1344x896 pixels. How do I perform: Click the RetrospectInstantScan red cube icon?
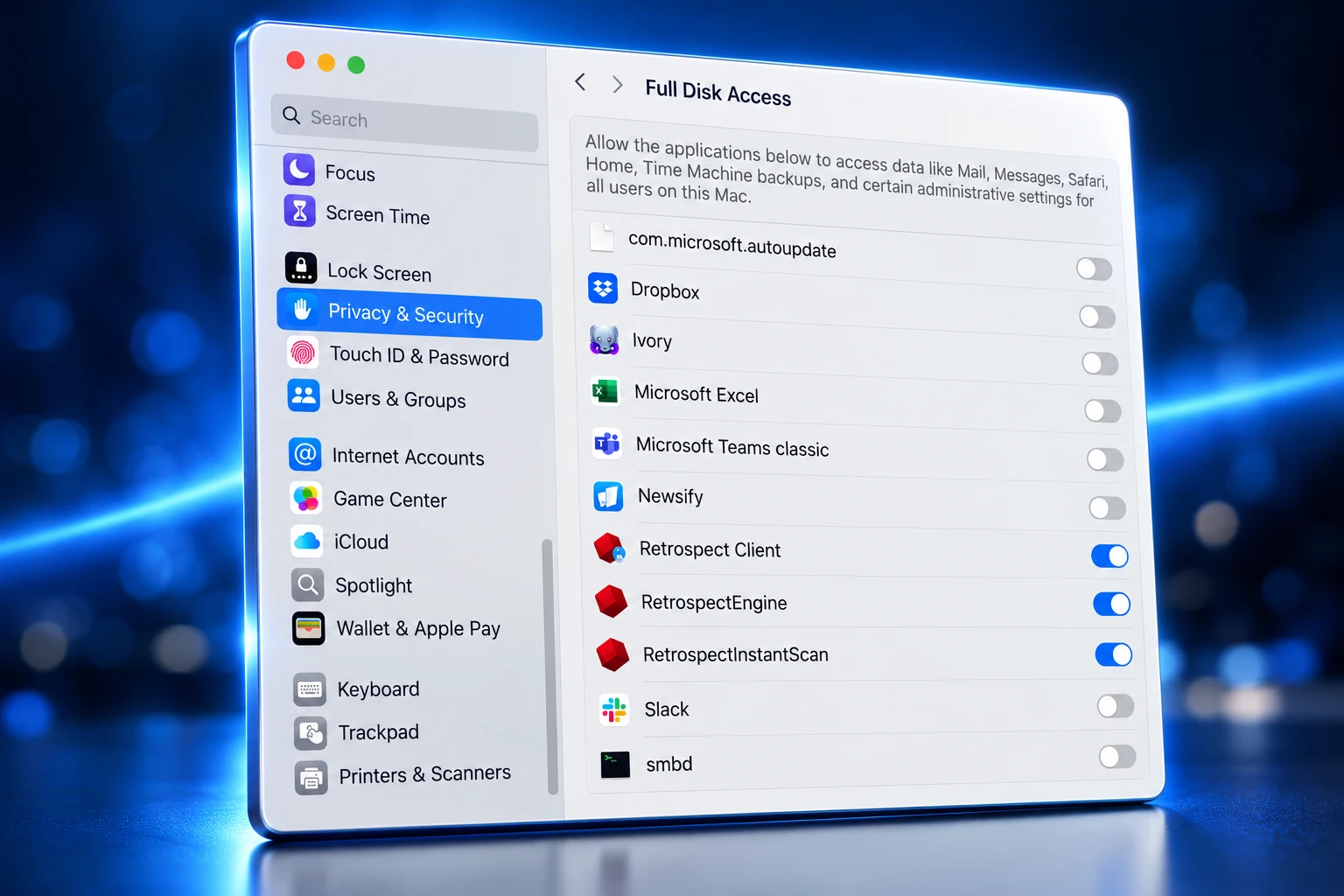pyautogui.click(x=612, y=654)
